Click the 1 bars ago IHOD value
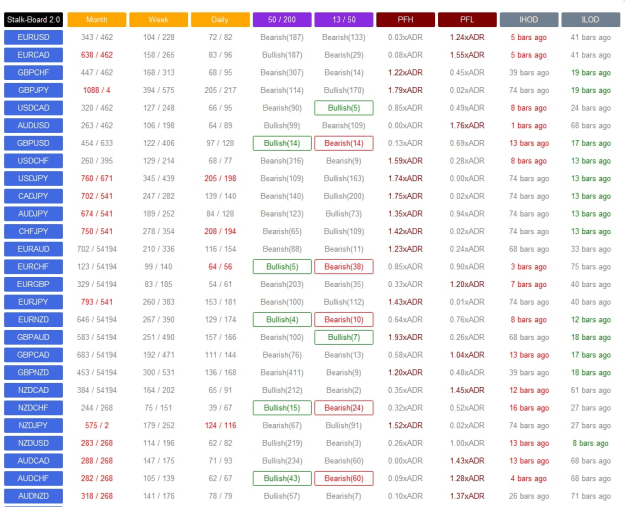 tap(529, 126)
